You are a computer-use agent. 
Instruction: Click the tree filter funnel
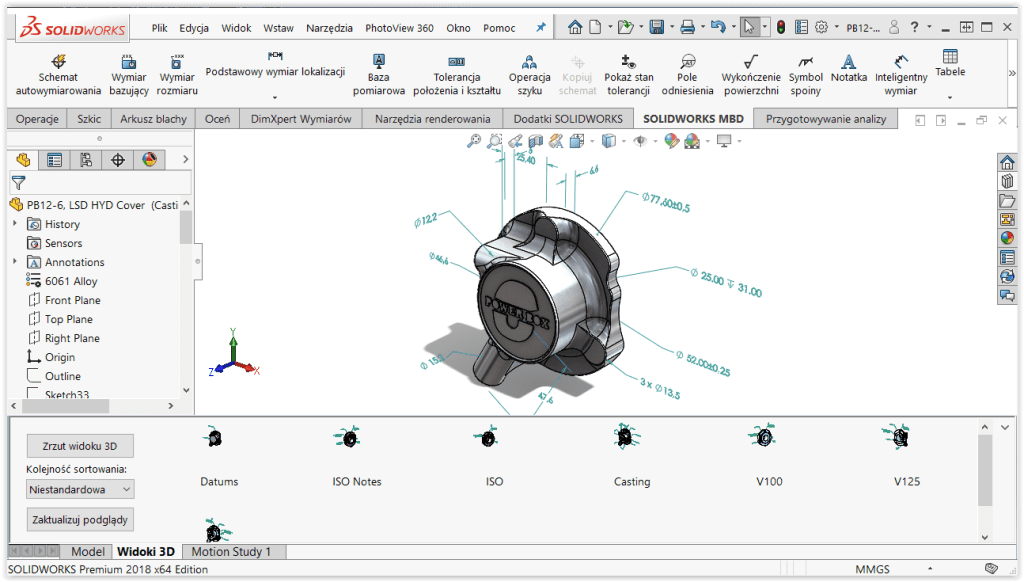point(19,183)
